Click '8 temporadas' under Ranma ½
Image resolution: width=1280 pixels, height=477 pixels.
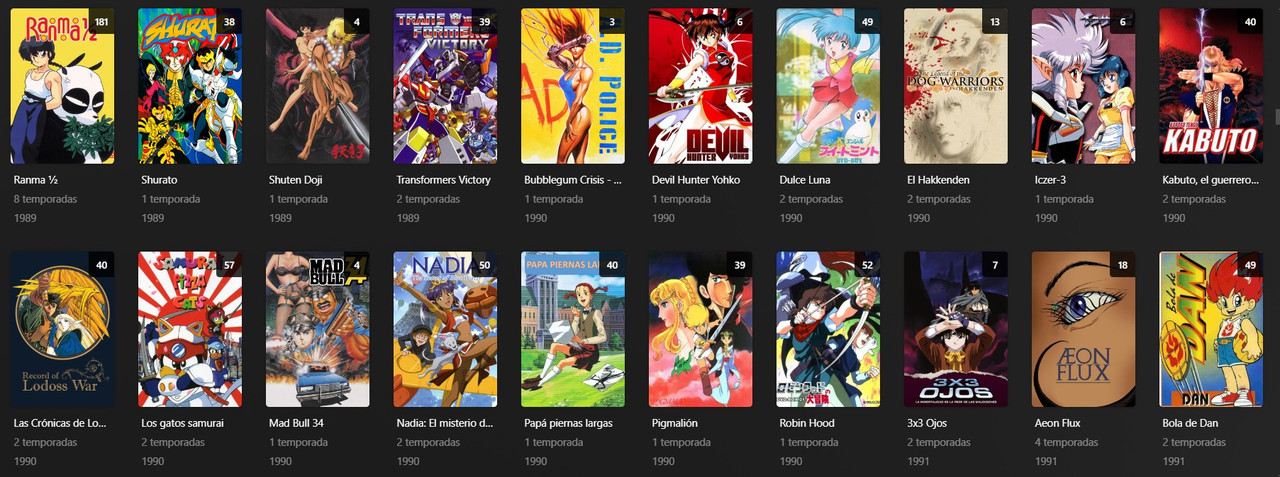pos(45,199)
